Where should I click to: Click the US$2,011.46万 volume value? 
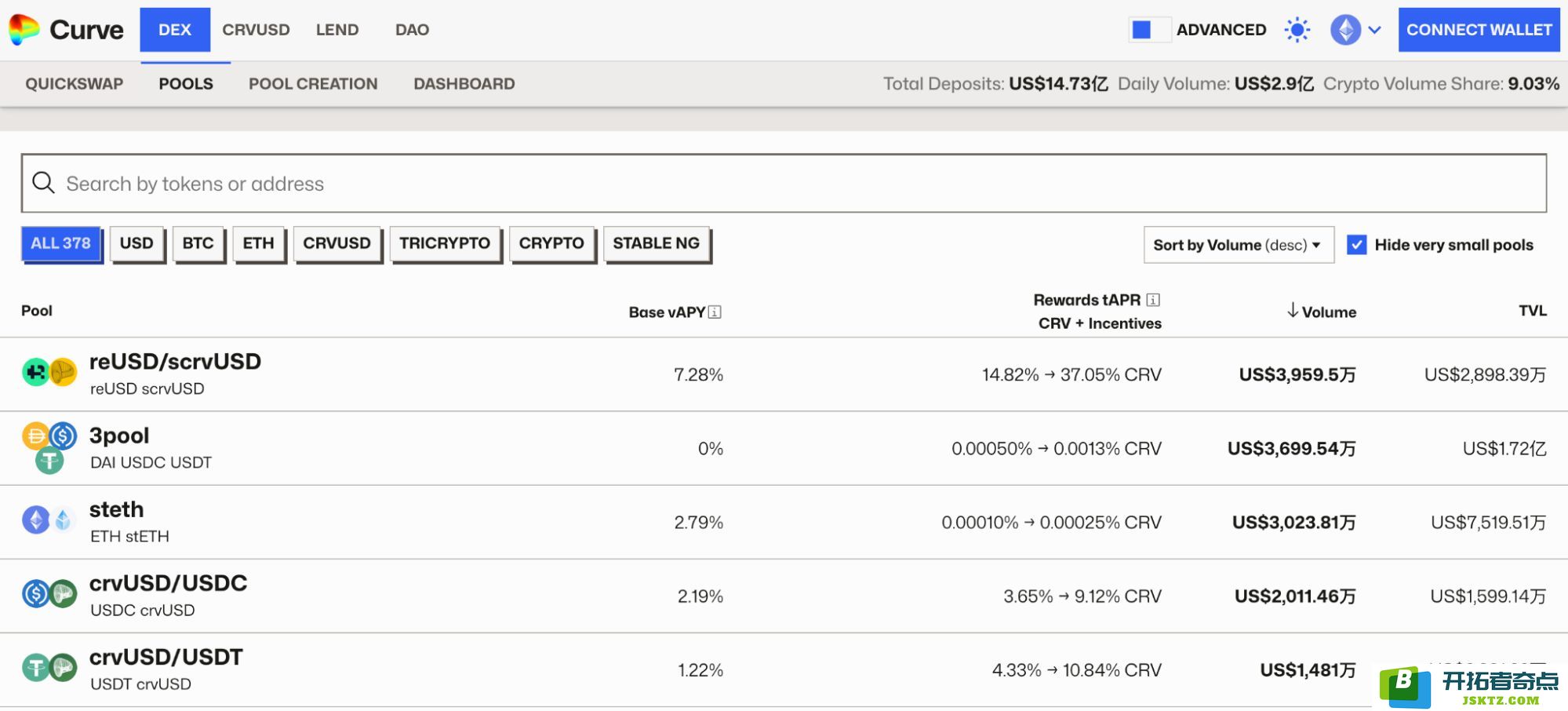click(x=1295, y=596)
